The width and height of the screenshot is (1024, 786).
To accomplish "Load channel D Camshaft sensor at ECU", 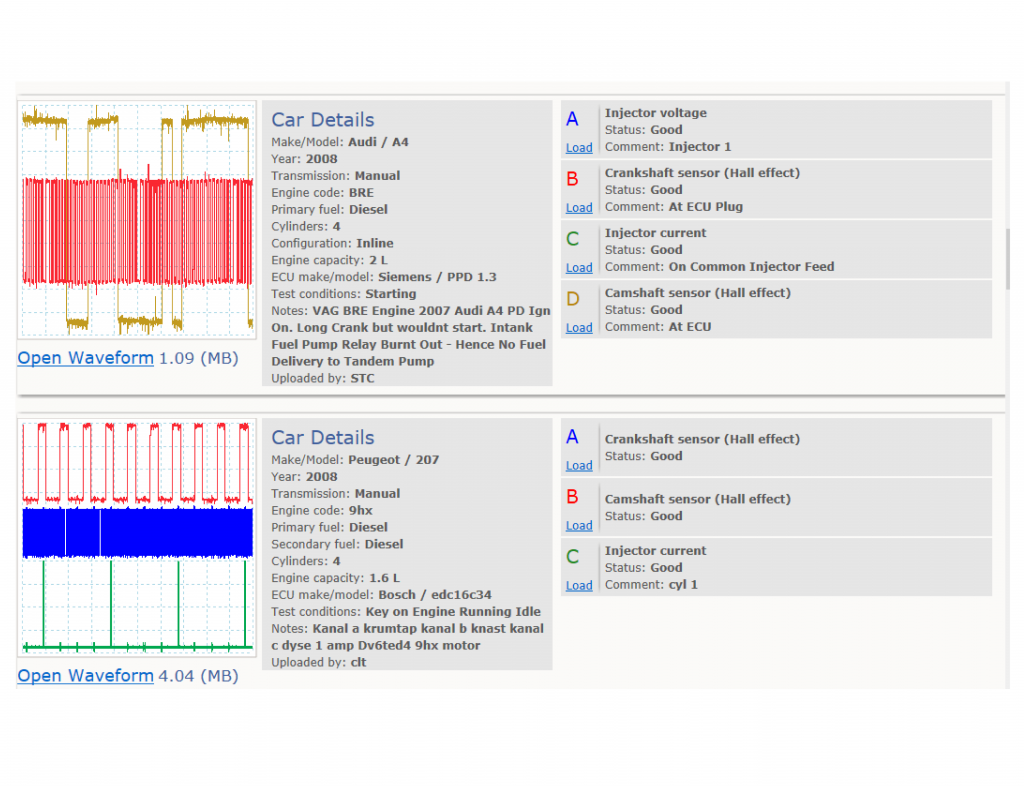I will click(579, 328).
